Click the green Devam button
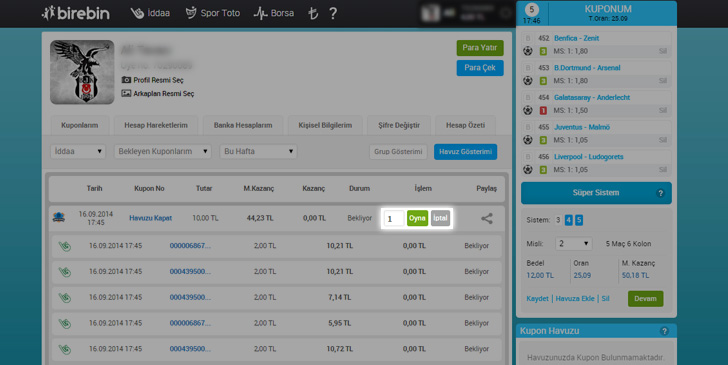Image resolution: width=728 pixels, height=365 pixels. click(645, 299)
